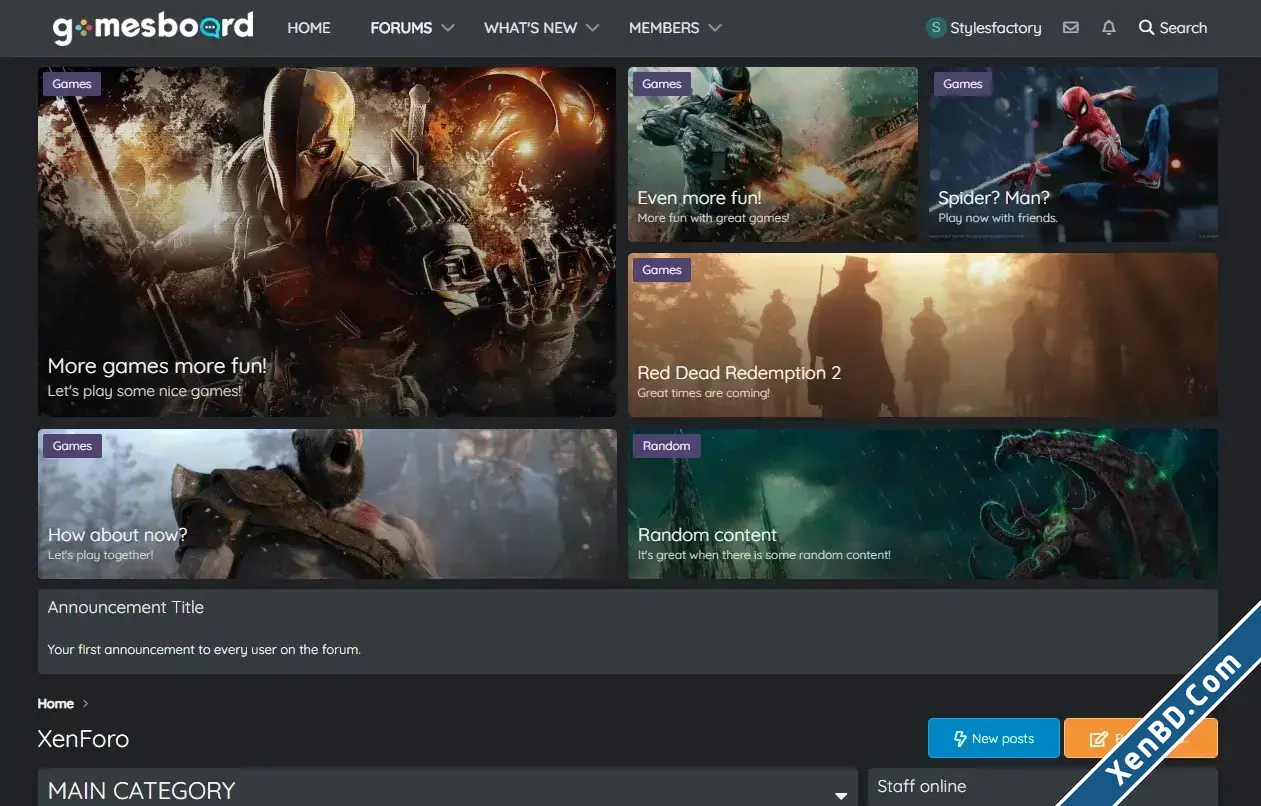This screenshot has width=1261, height=806.
Task: Click the Search magnifier icon
Action: pos(1146,28)
